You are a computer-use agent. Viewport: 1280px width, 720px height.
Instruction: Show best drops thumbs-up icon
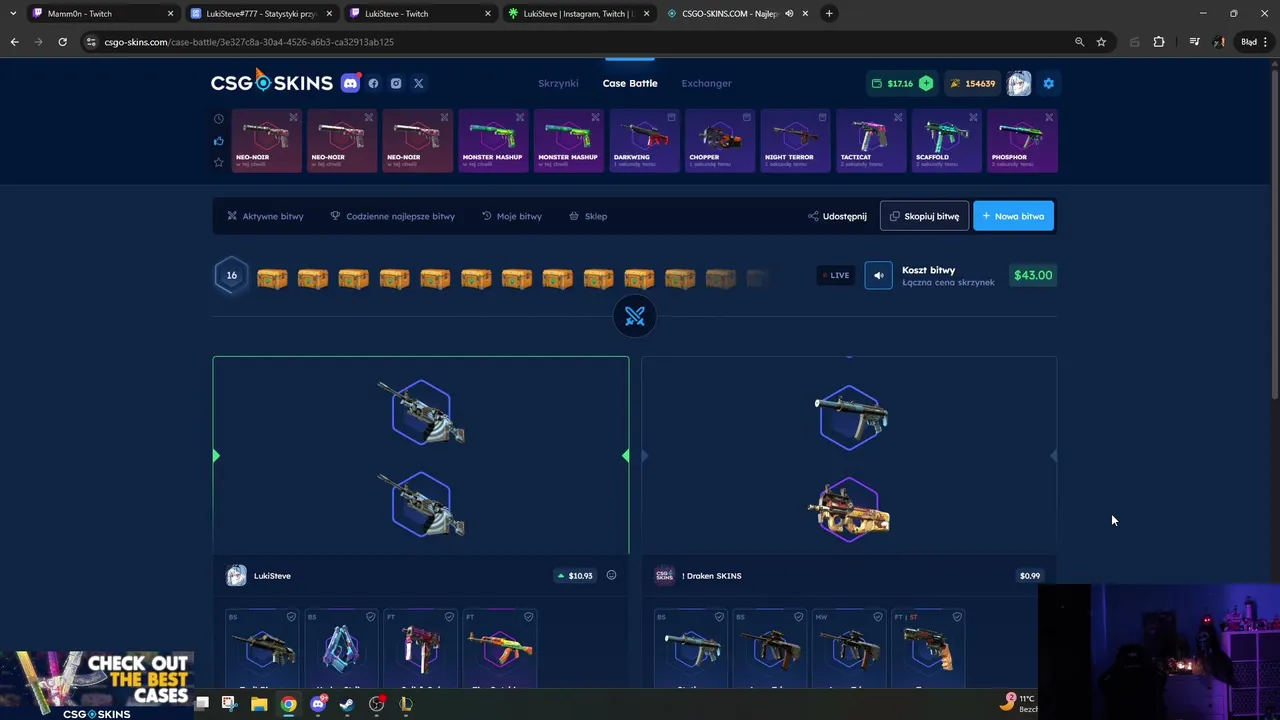(219, 140)
